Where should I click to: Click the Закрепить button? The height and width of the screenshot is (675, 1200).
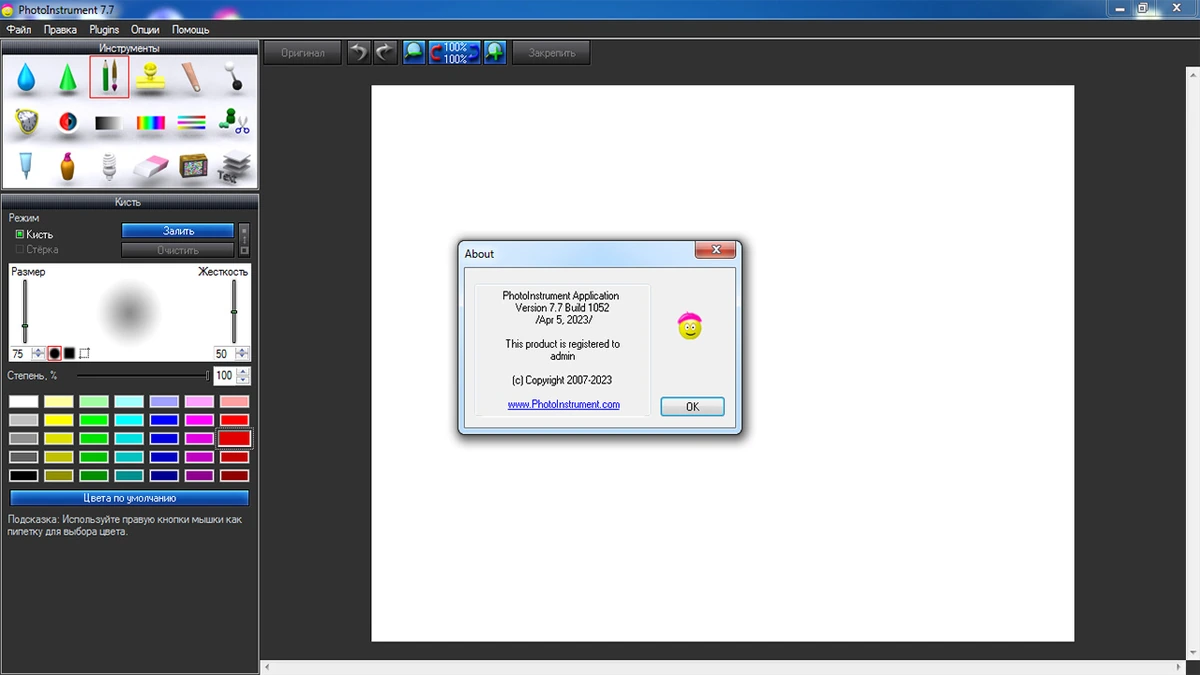pos(551,52)
